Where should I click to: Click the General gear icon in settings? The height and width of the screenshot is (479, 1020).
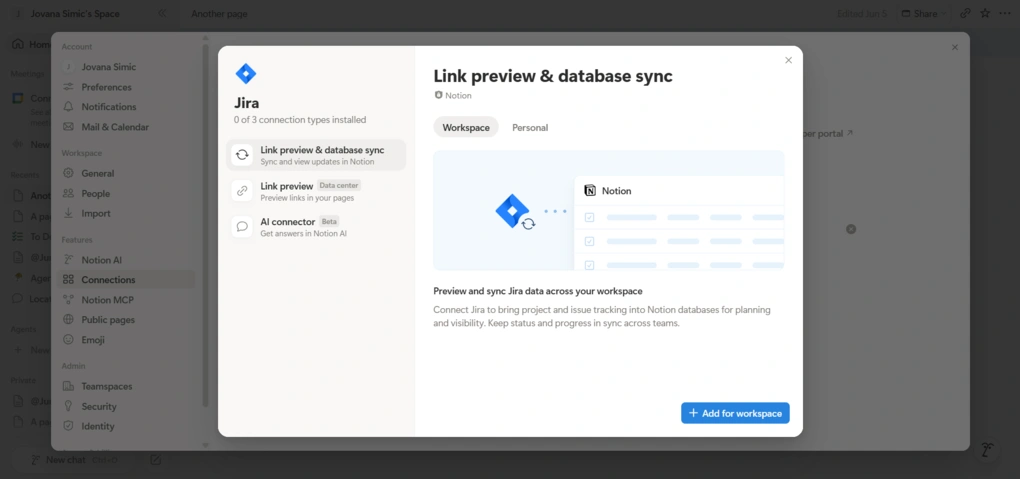68,173
